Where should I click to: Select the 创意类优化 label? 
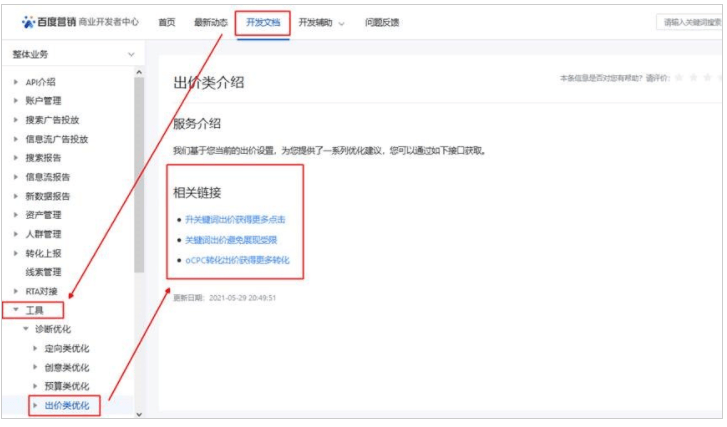click(x=67, y=367)
